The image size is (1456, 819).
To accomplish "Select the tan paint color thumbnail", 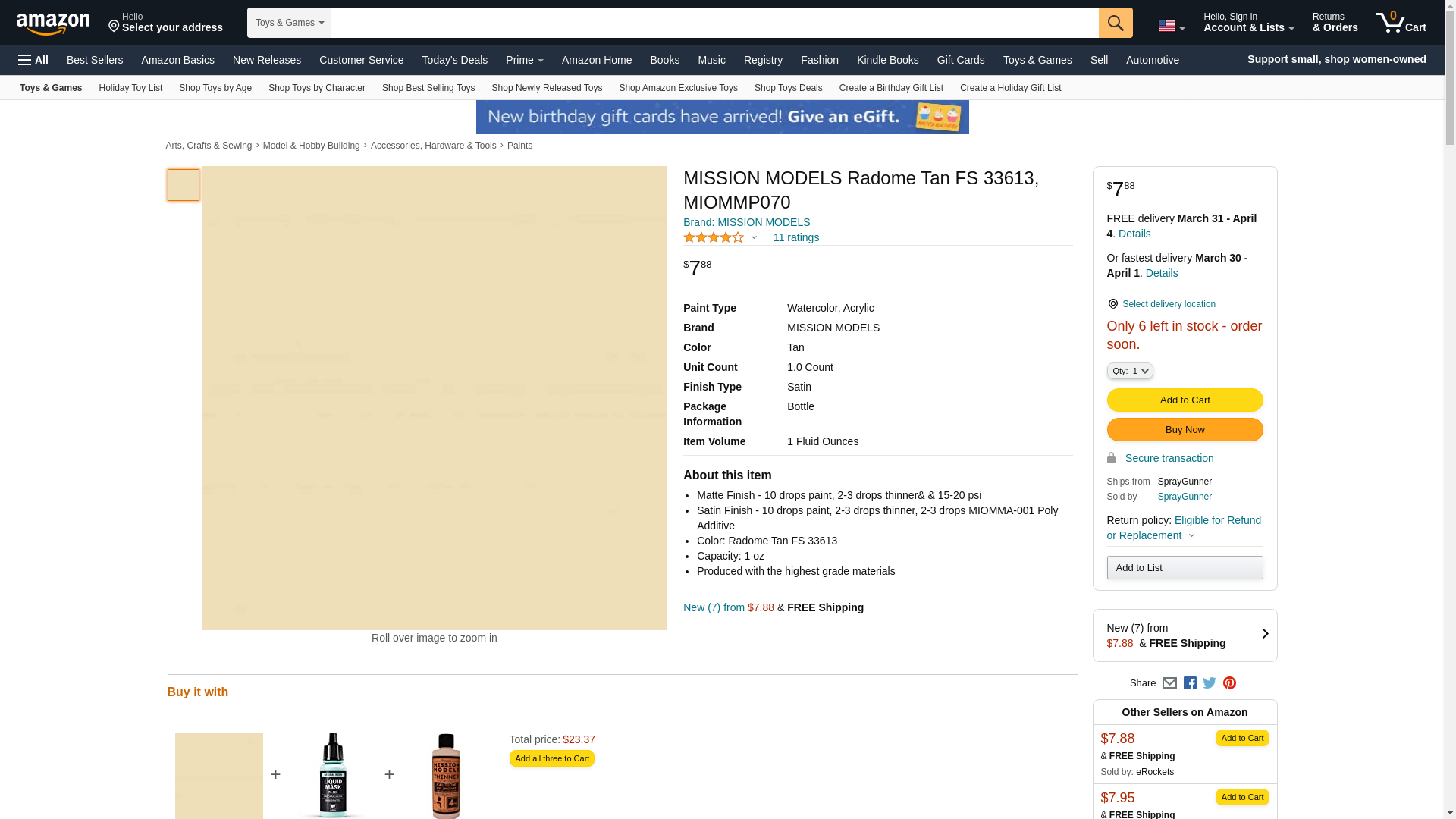I will (184, 185).
